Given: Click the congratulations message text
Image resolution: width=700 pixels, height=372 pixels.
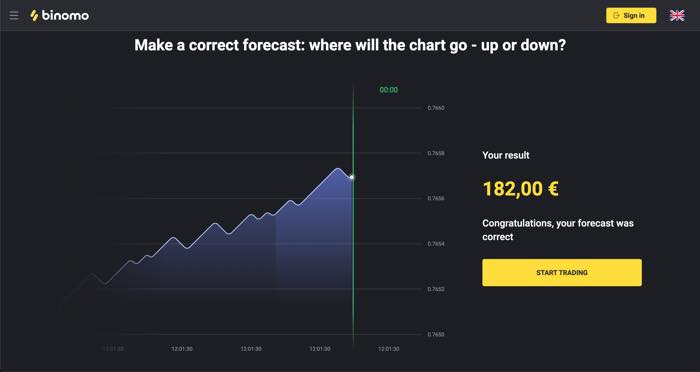Looking at the screenshot, I should point(558,230).
